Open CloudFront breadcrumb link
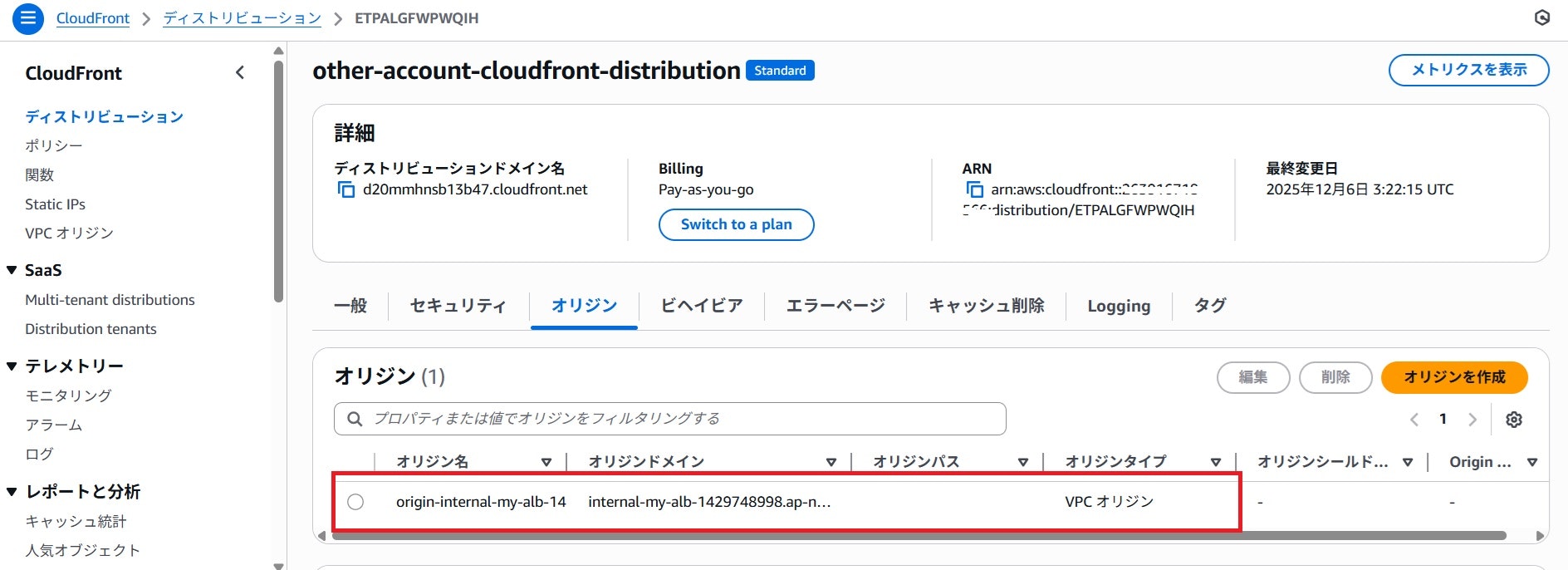This screenshot has width=1568, height=570. click(x=93, y=18)
